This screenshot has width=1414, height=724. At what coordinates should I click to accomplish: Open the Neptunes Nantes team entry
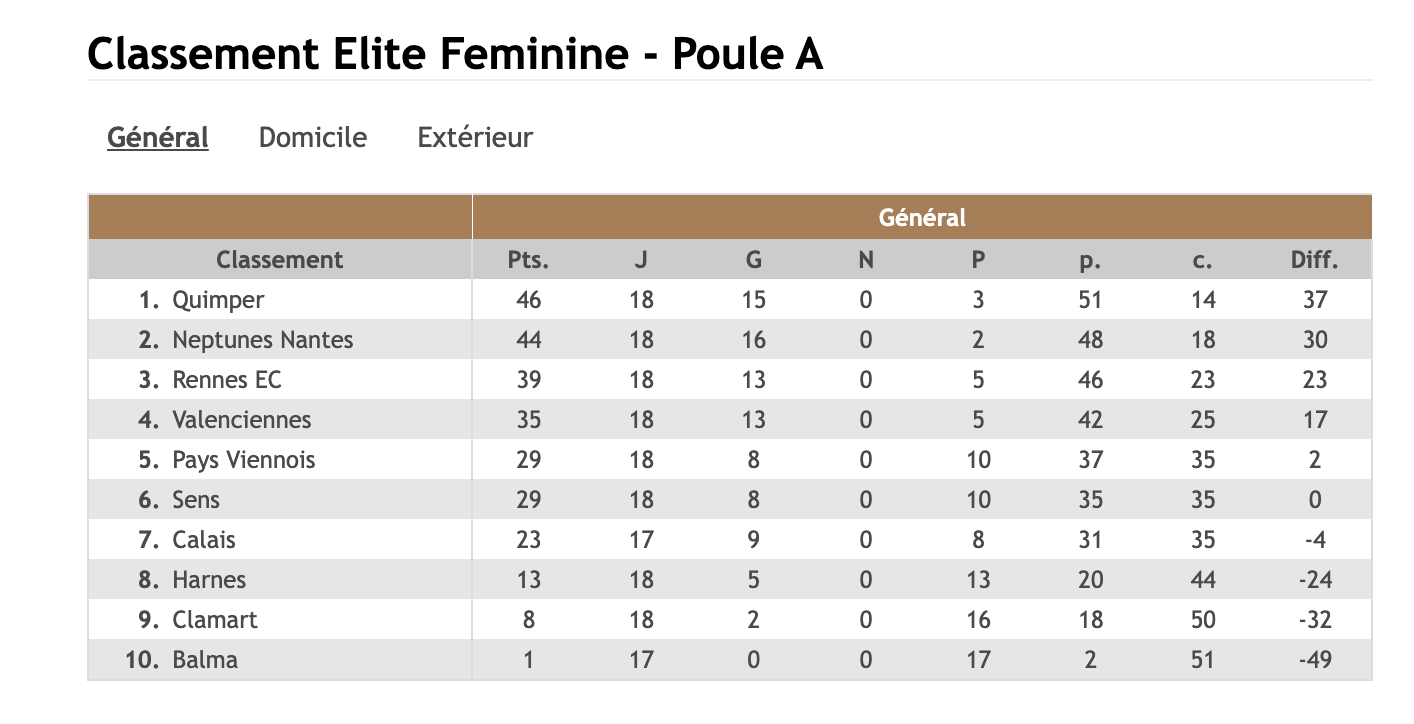pyautogui.click(x=262, y=340)
